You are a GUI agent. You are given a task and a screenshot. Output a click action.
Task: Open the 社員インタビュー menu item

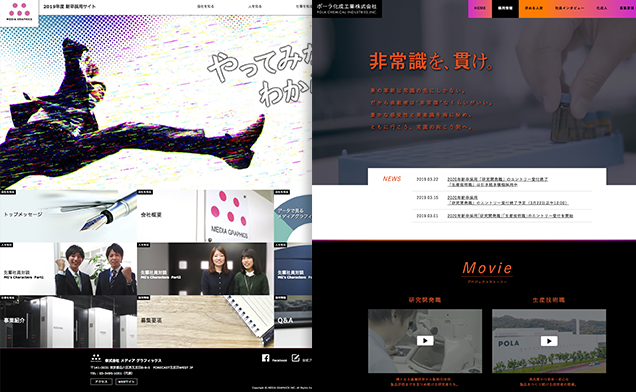point(569,9)
